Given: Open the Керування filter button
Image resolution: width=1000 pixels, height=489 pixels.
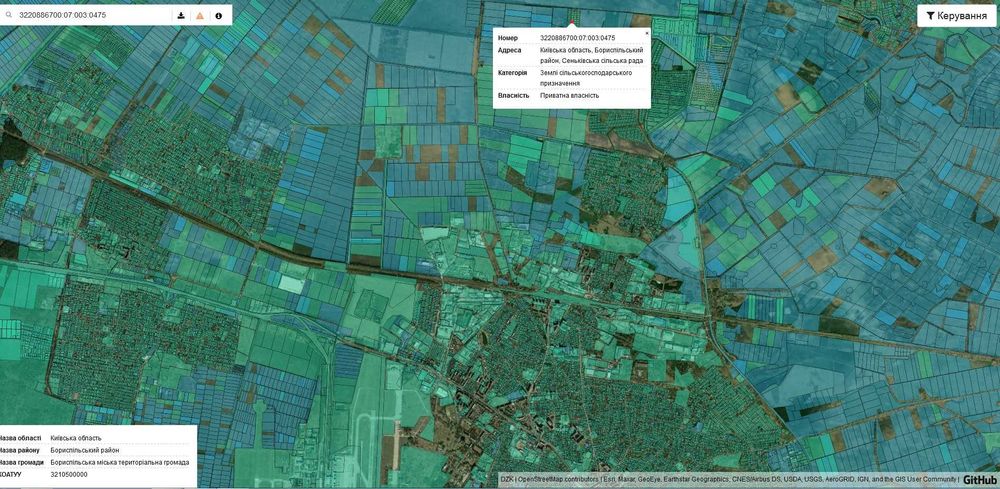Looking at the screenshot, I should click(x=956, y=15).
